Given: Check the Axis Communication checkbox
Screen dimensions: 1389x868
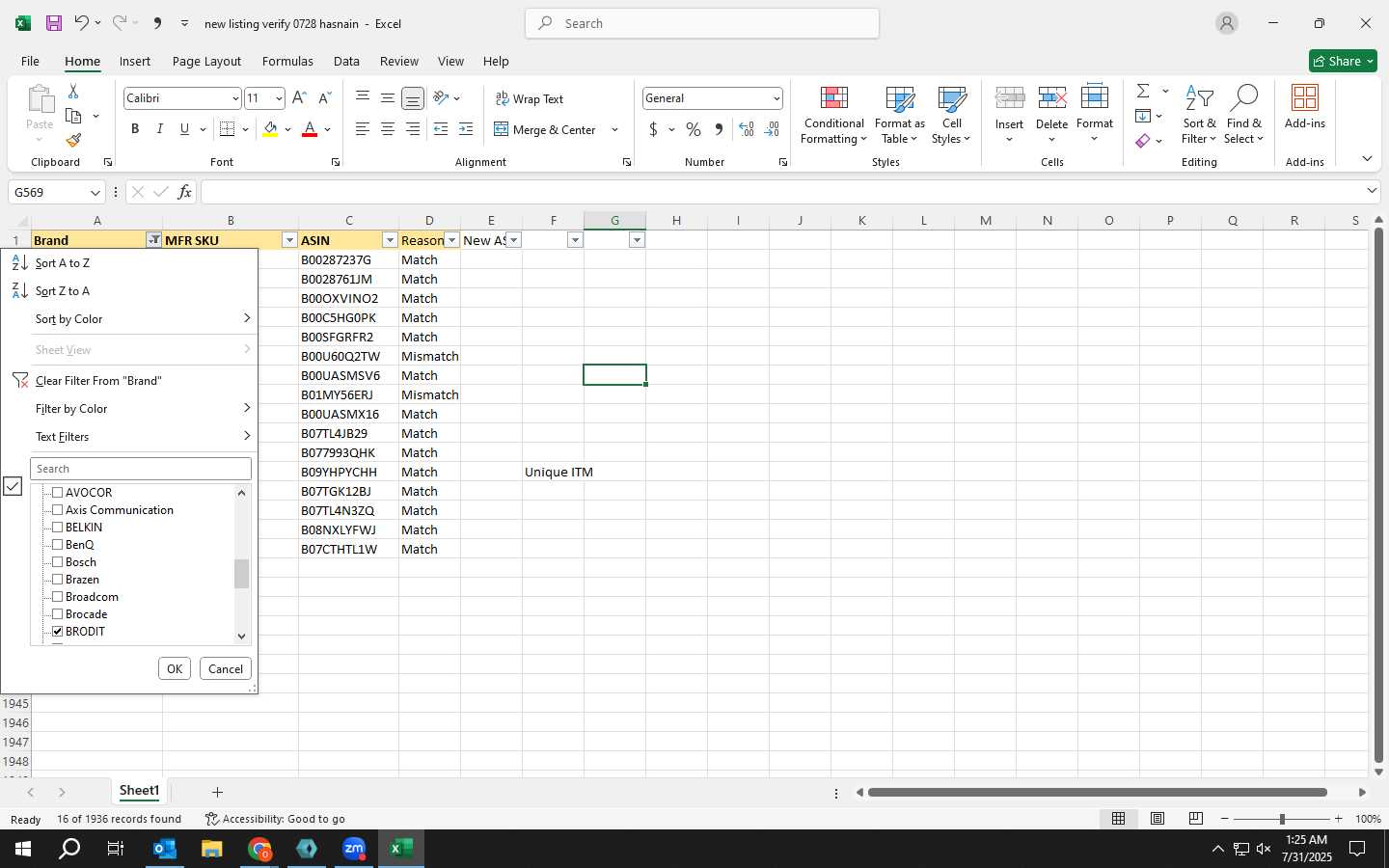Looking at the screenshot, I should tap(57, 509).
